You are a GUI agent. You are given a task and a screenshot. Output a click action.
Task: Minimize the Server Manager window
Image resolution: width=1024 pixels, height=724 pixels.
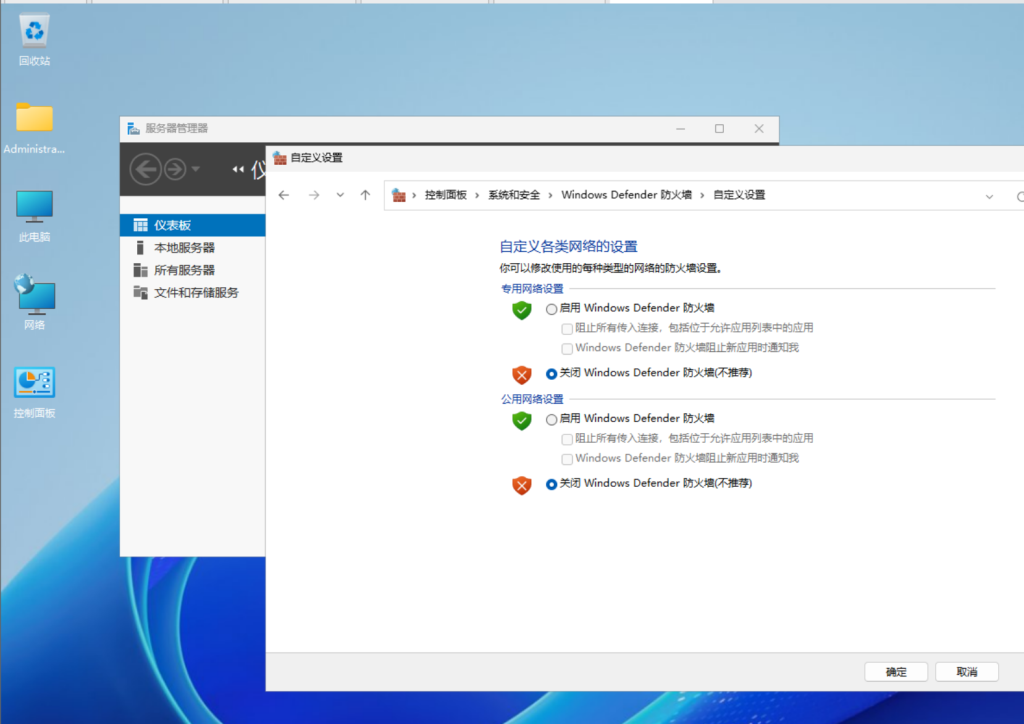coord(680,129)
